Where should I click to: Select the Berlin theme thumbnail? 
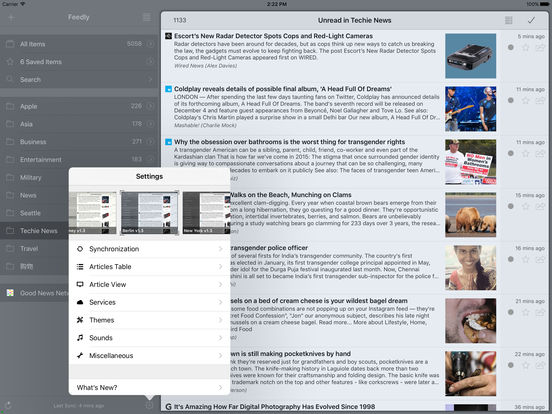coord(150,213)
